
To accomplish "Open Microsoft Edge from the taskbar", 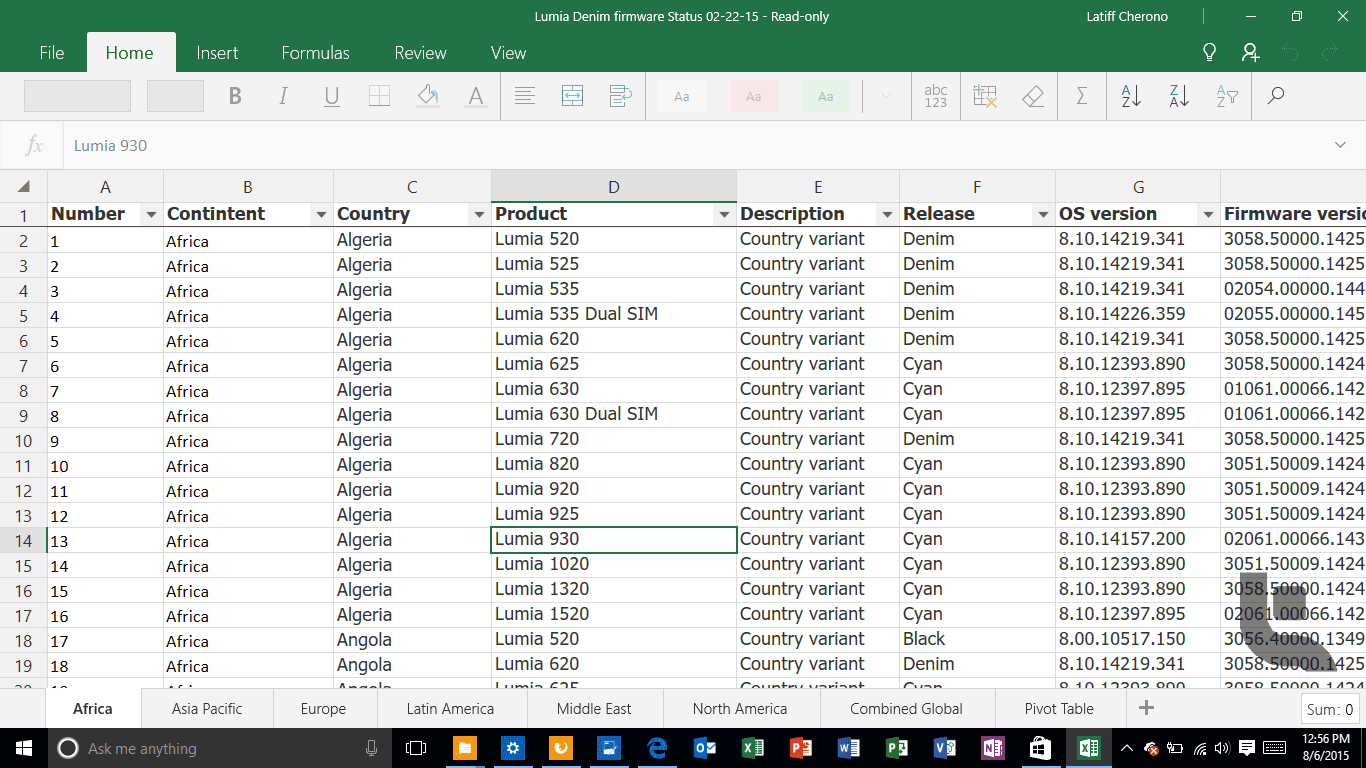I will tap(657, 748).
